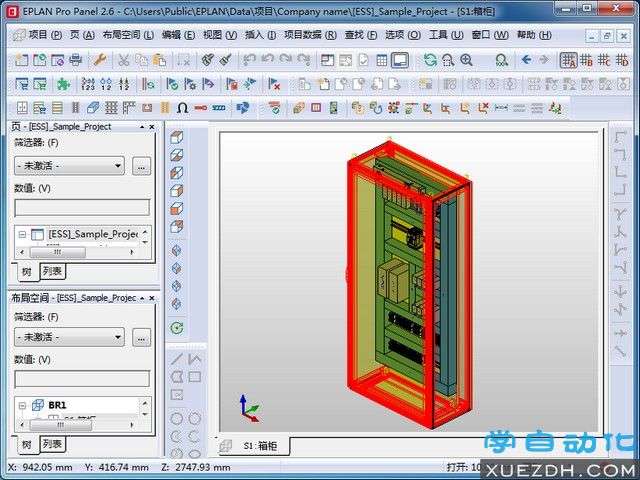Click the zoom window magnifier icon

(x=448, y=60)
